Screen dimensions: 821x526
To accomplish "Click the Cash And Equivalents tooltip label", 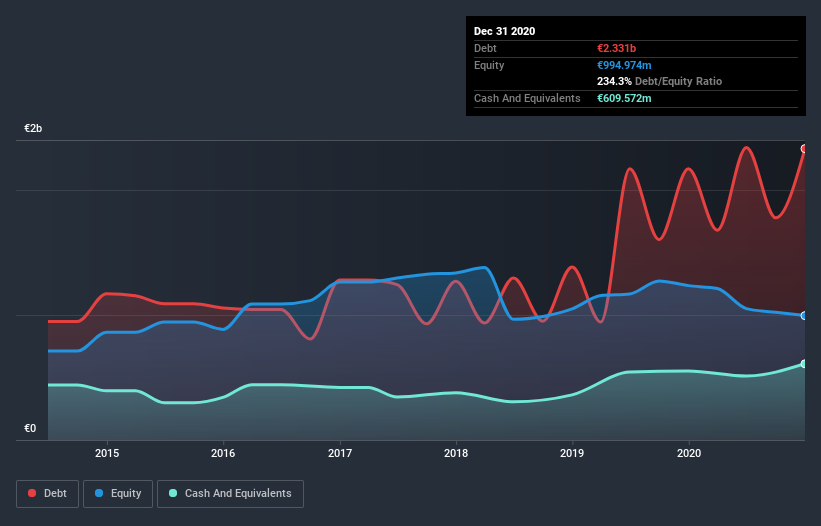I will click(527, 98).
